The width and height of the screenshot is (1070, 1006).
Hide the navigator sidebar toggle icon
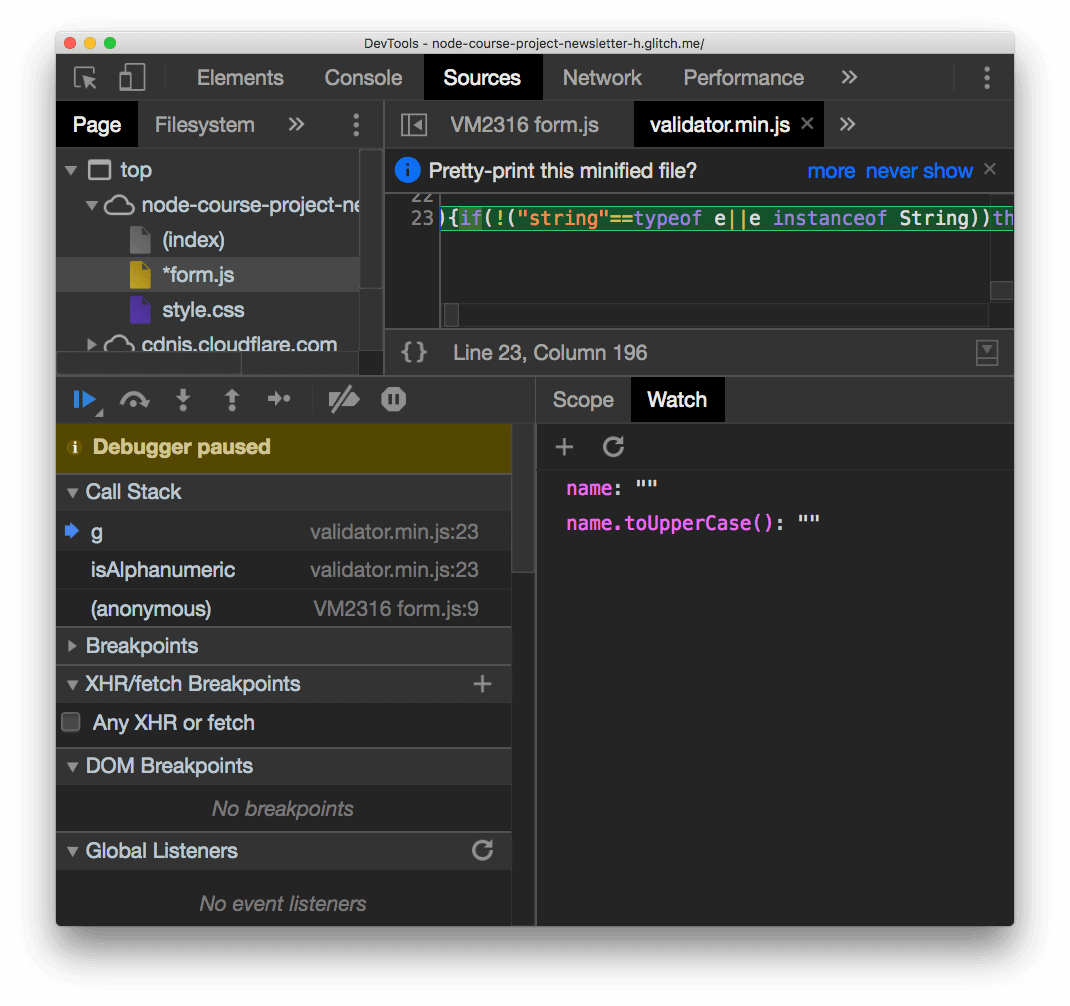414,125
